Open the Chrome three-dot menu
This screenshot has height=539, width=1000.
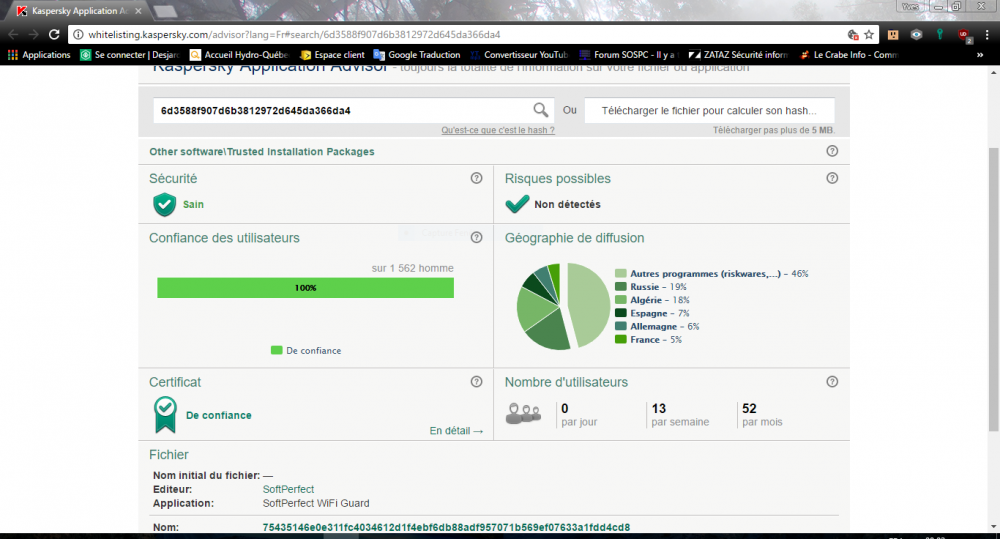987,34
